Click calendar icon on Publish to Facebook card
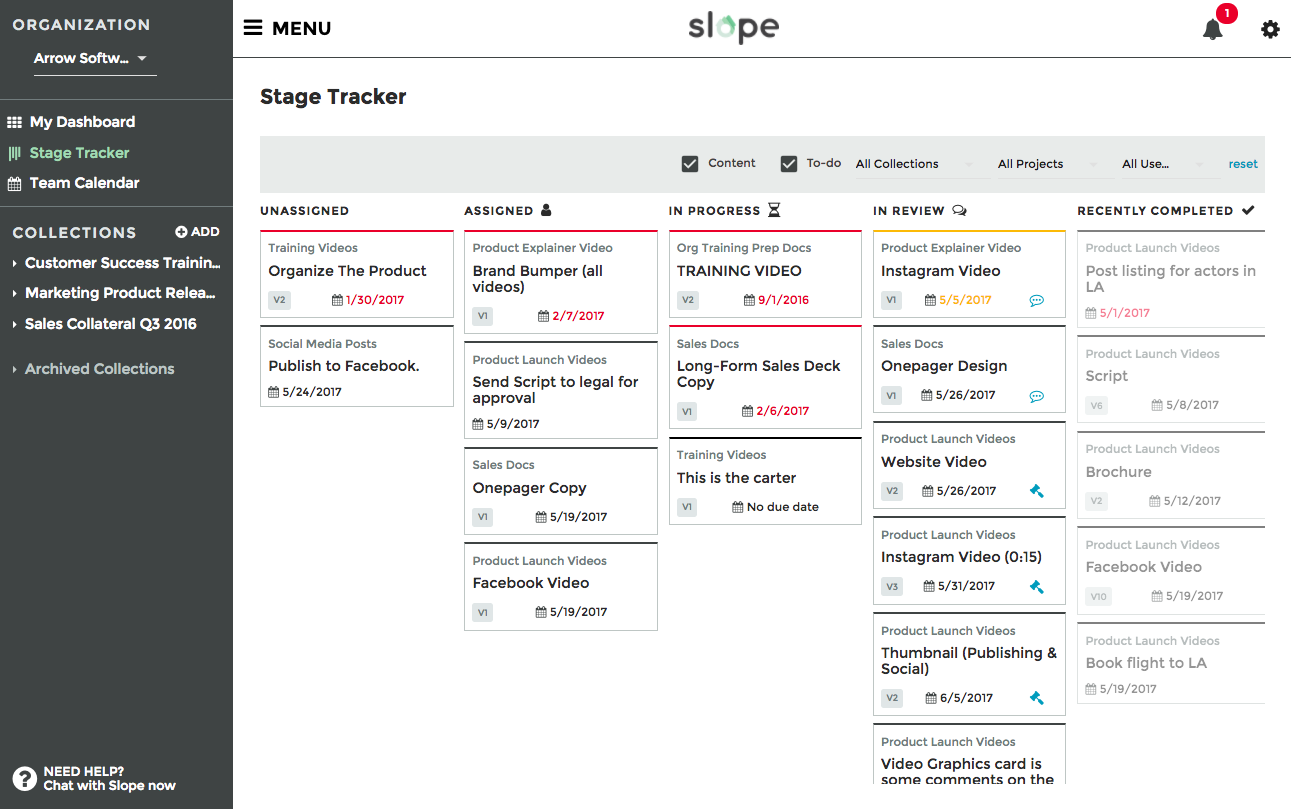The width and height of the screenshot is (1291, 809). tap(274, 392)
